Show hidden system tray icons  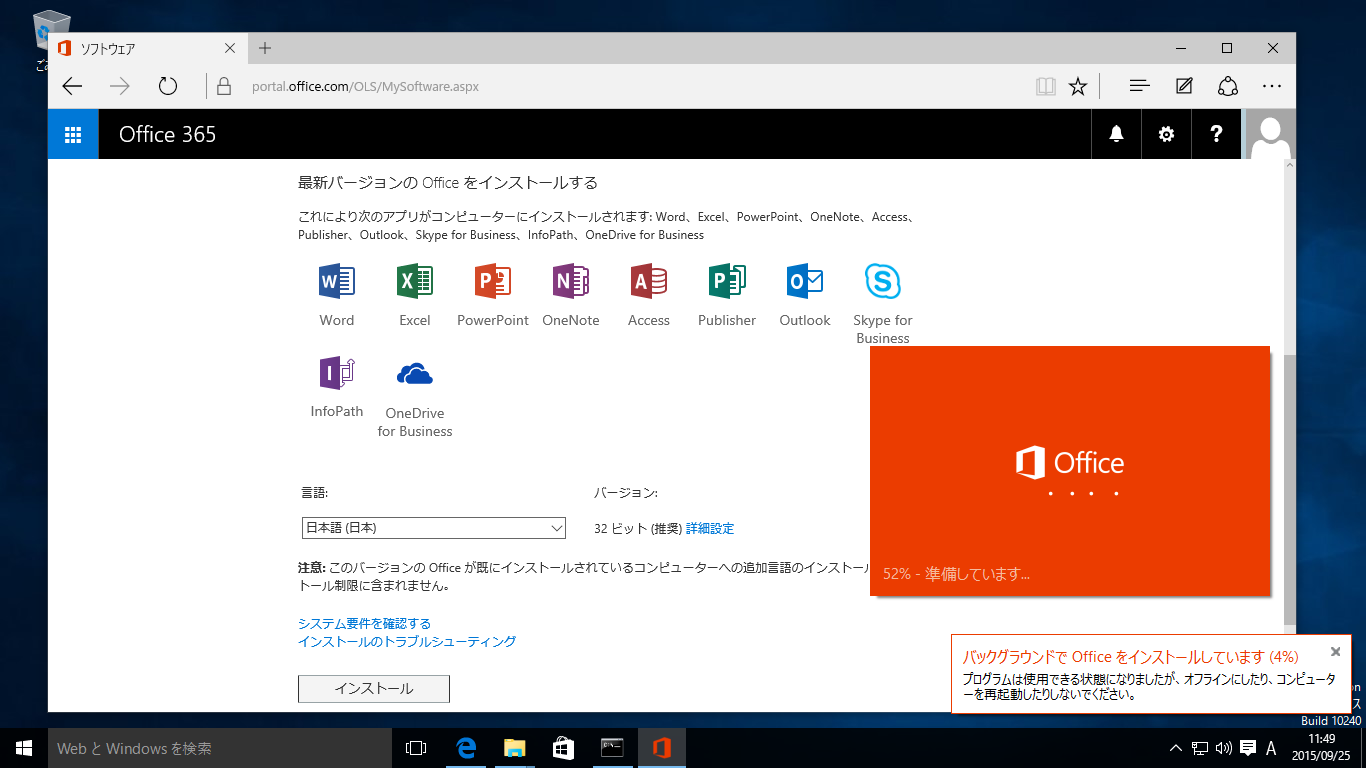pyautogui.click(x=1176, y=748)
